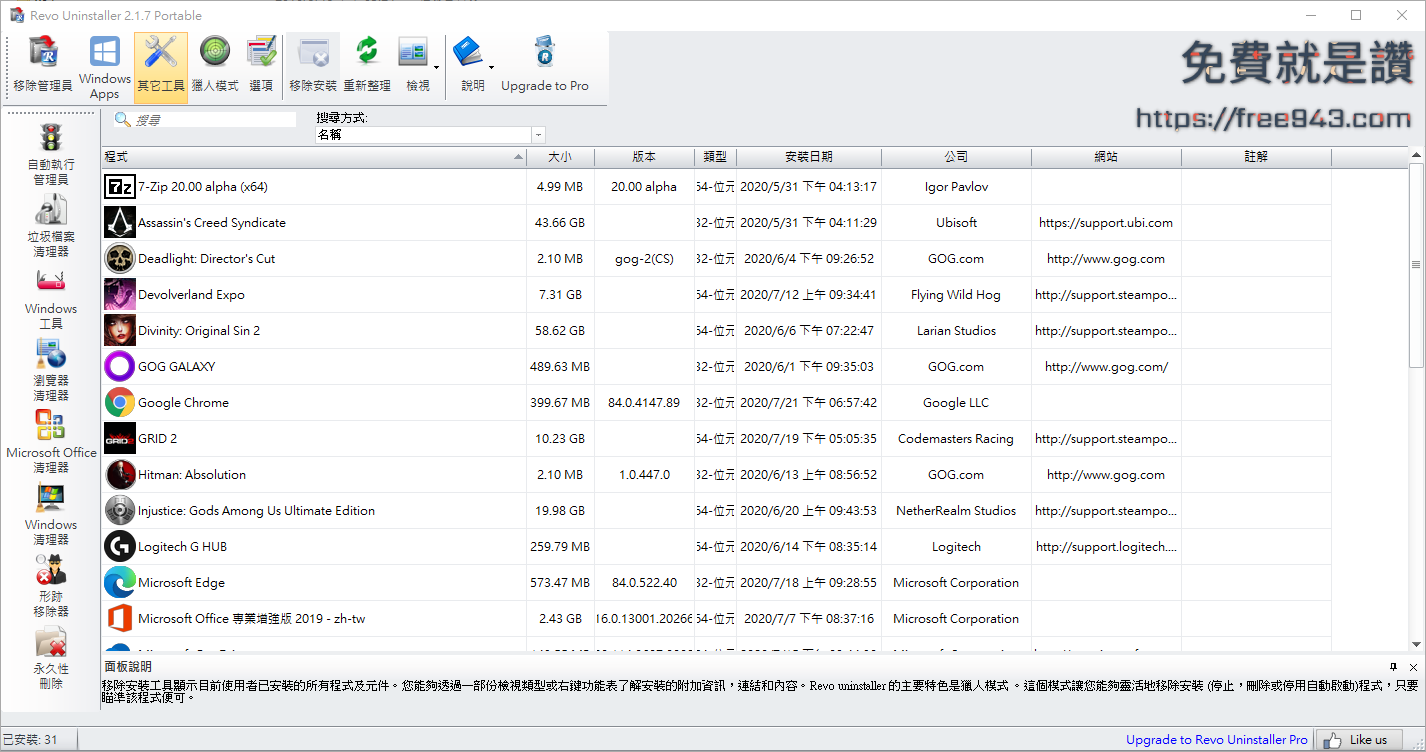The width and height of the screenshot is (1426, 752).
Task: Open the Browsers Cleaner (瀏覽器清理器)
Action: click(x=51, y=363)
